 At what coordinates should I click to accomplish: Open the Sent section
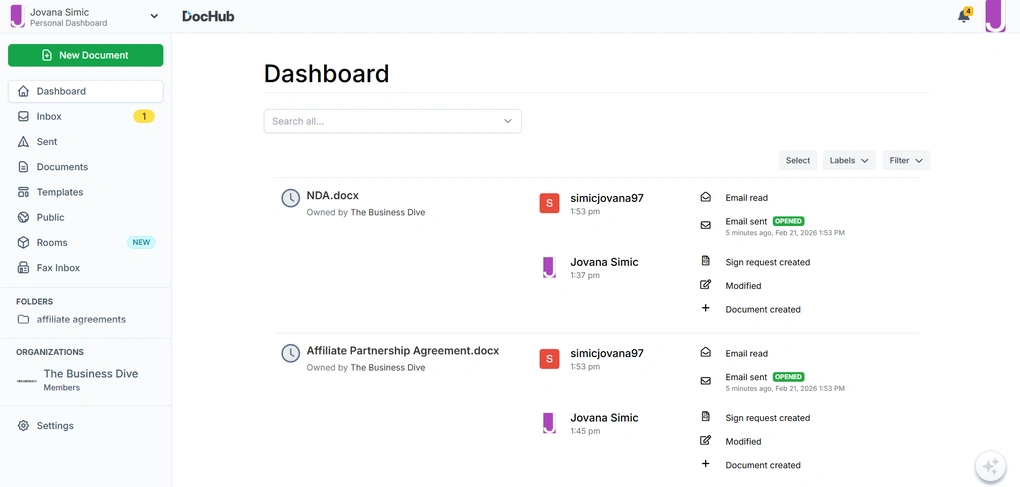point(85,142)
